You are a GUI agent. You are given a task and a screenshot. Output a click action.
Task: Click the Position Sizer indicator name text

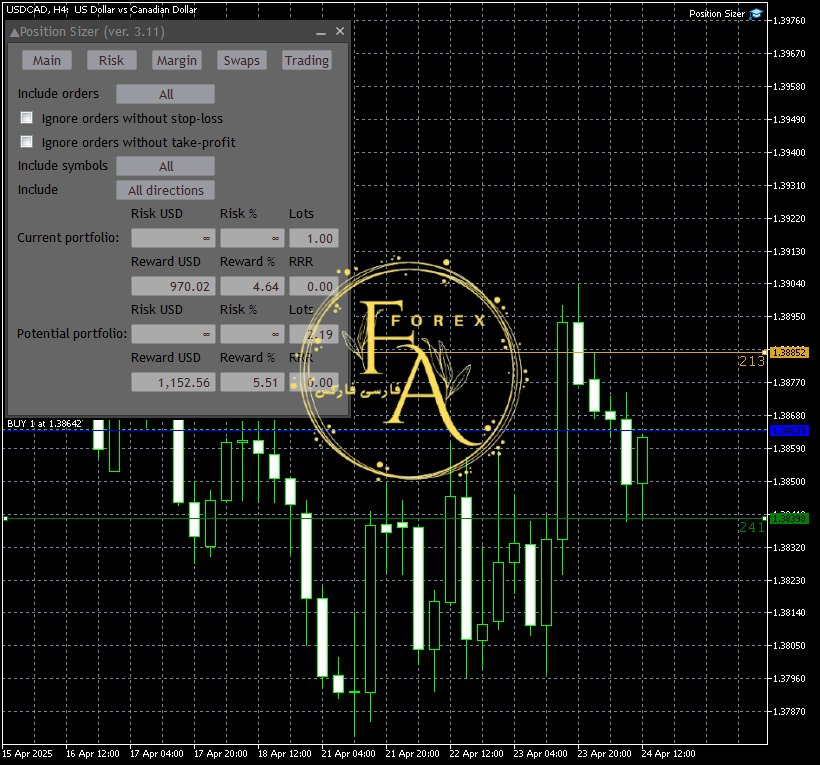point(716,14)
